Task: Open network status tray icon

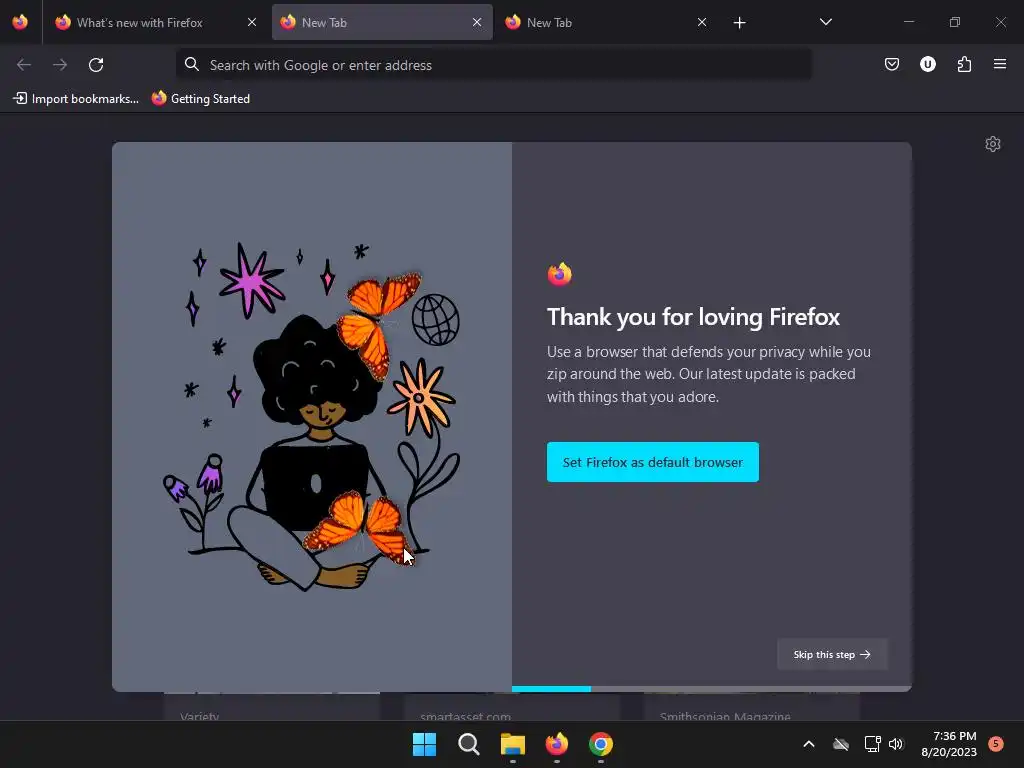Action: (x=872, y=744)
